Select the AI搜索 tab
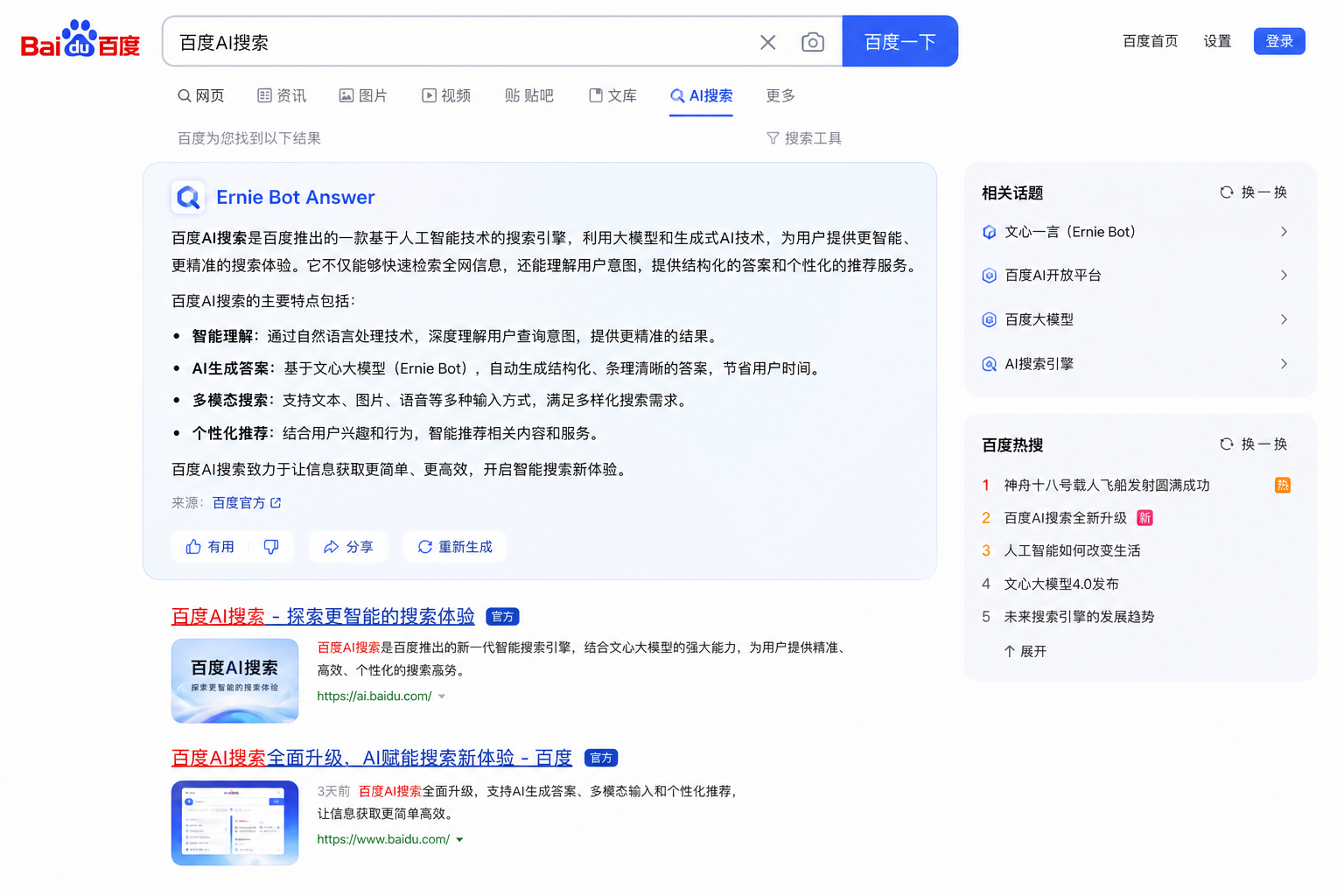1344x896 pixels. pos(701,95)
